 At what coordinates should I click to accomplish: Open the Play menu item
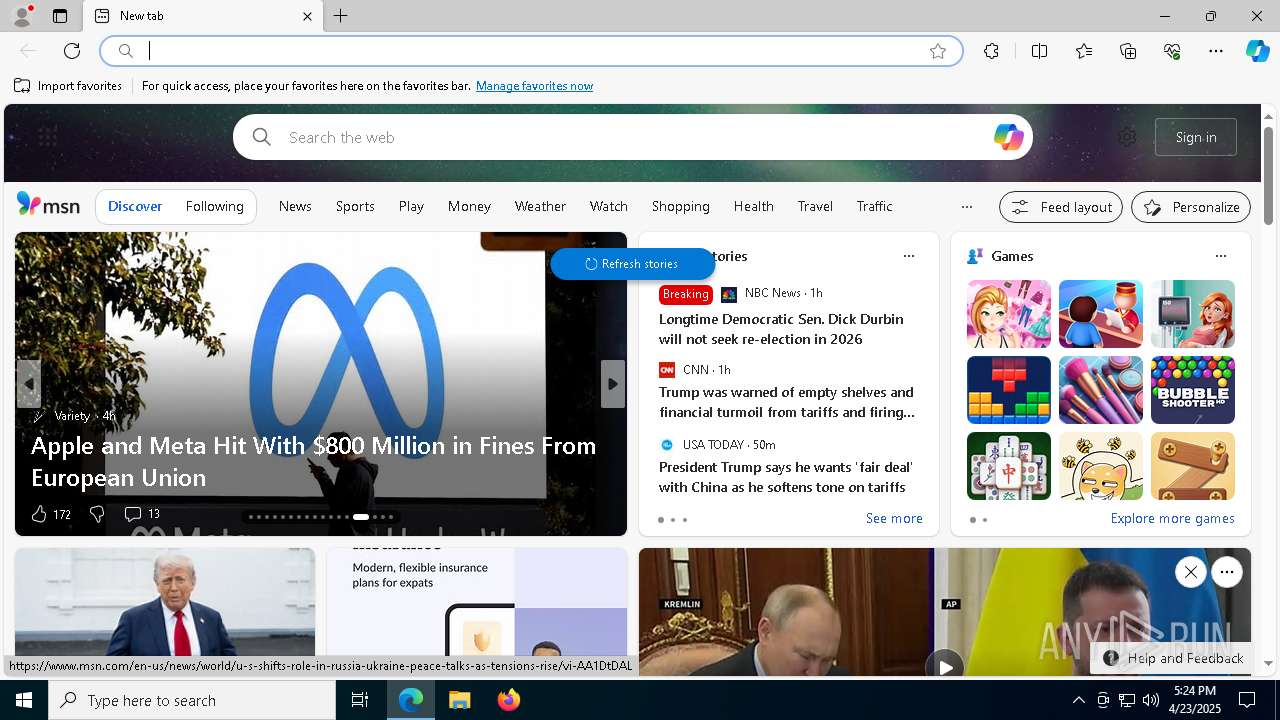tap(411, 206)
